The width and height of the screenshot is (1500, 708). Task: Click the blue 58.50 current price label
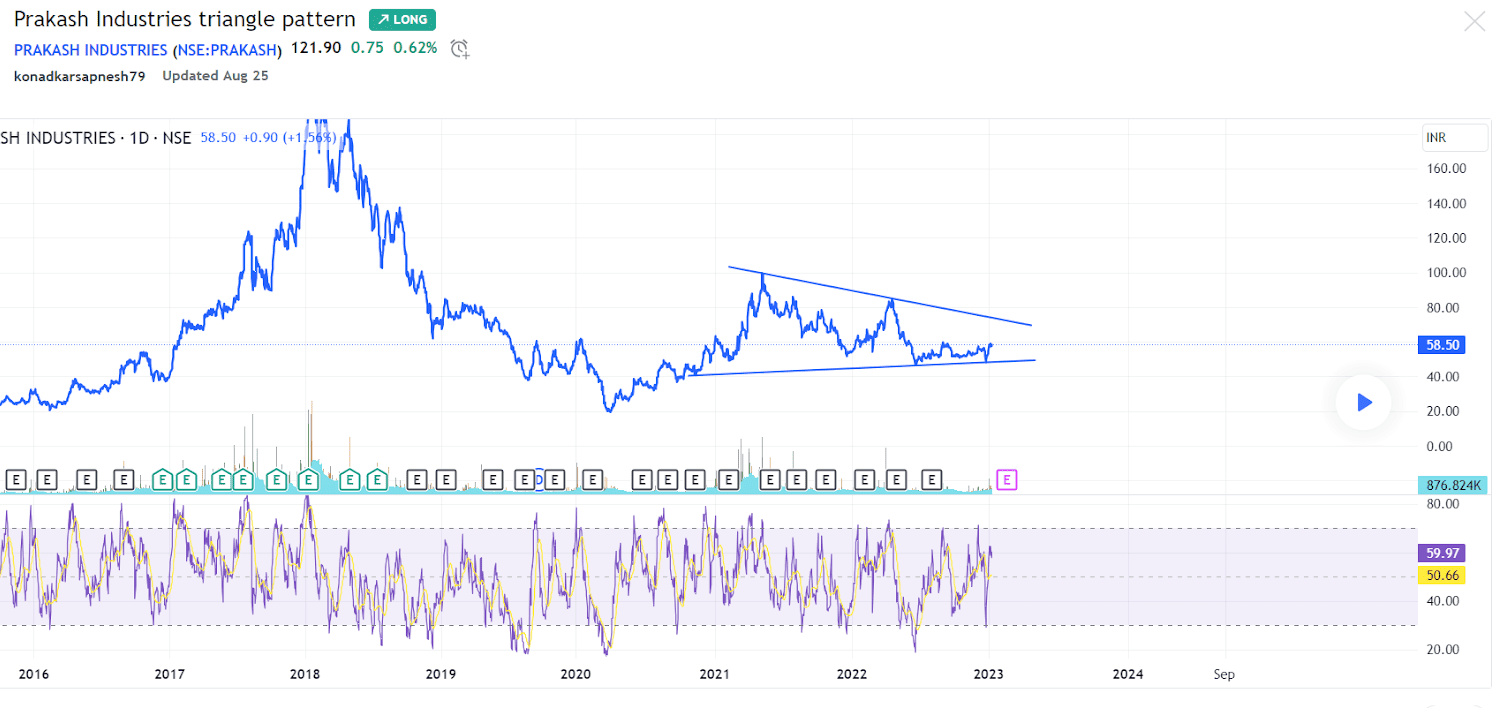(1441, 344)
